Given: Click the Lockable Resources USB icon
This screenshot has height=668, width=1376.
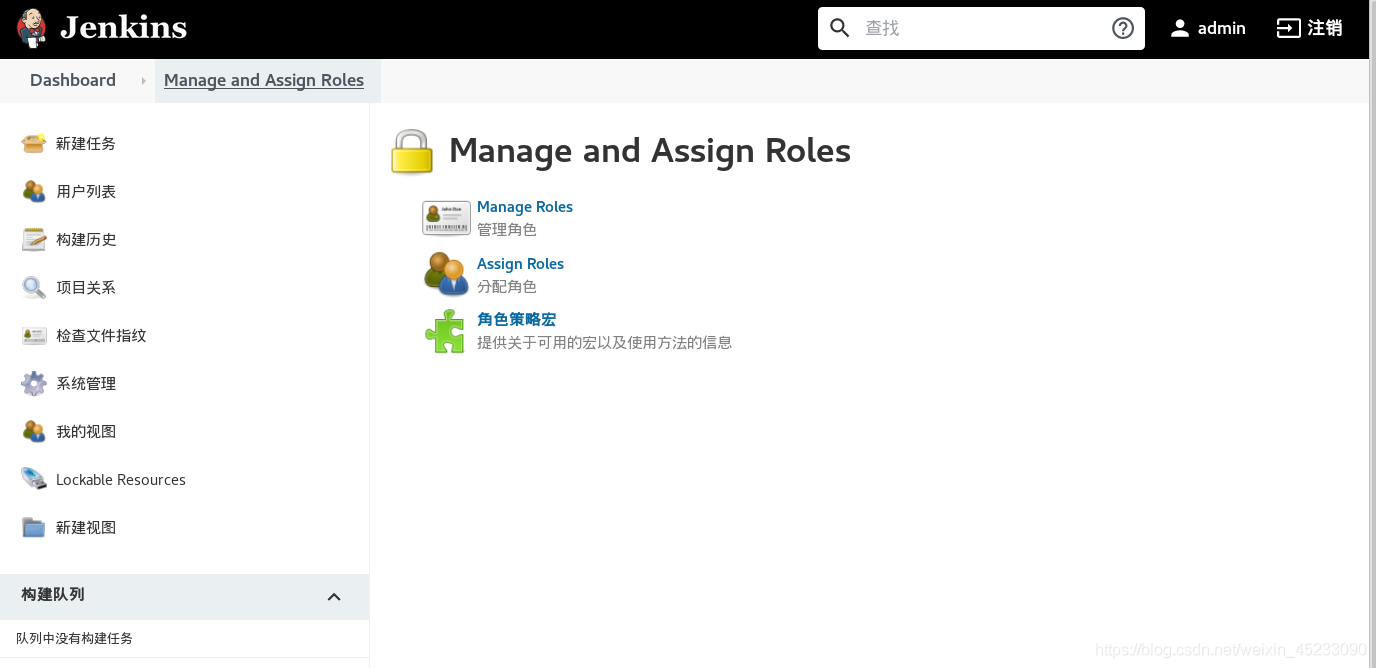Looking at the screenshot, I should pyautogui.click(x=34, y=479).
